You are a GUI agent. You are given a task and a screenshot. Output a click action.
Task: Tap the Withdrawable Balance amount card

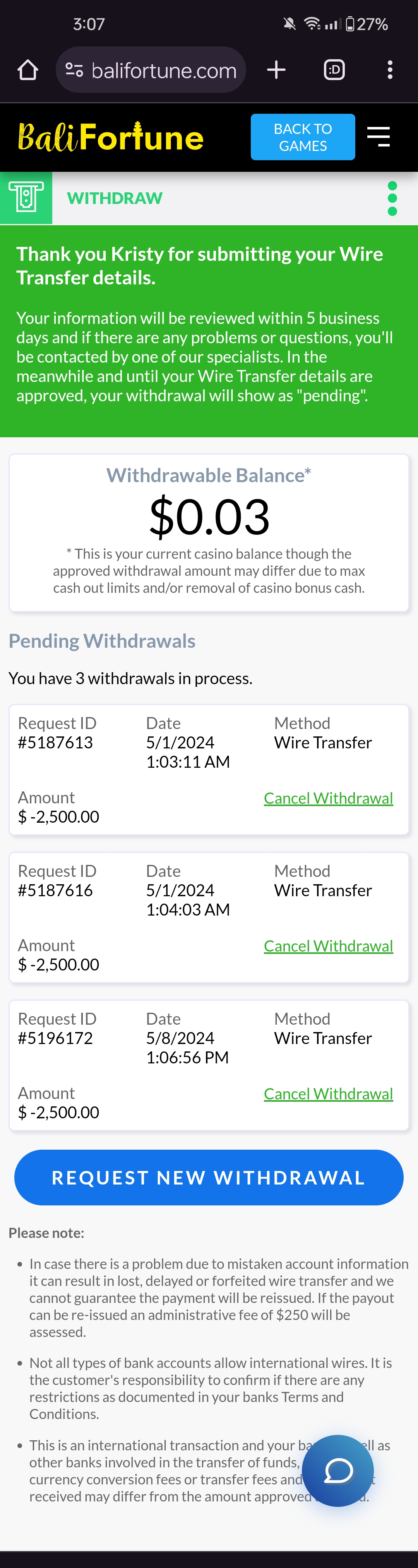pyautogui.click(x=209, y=532)
